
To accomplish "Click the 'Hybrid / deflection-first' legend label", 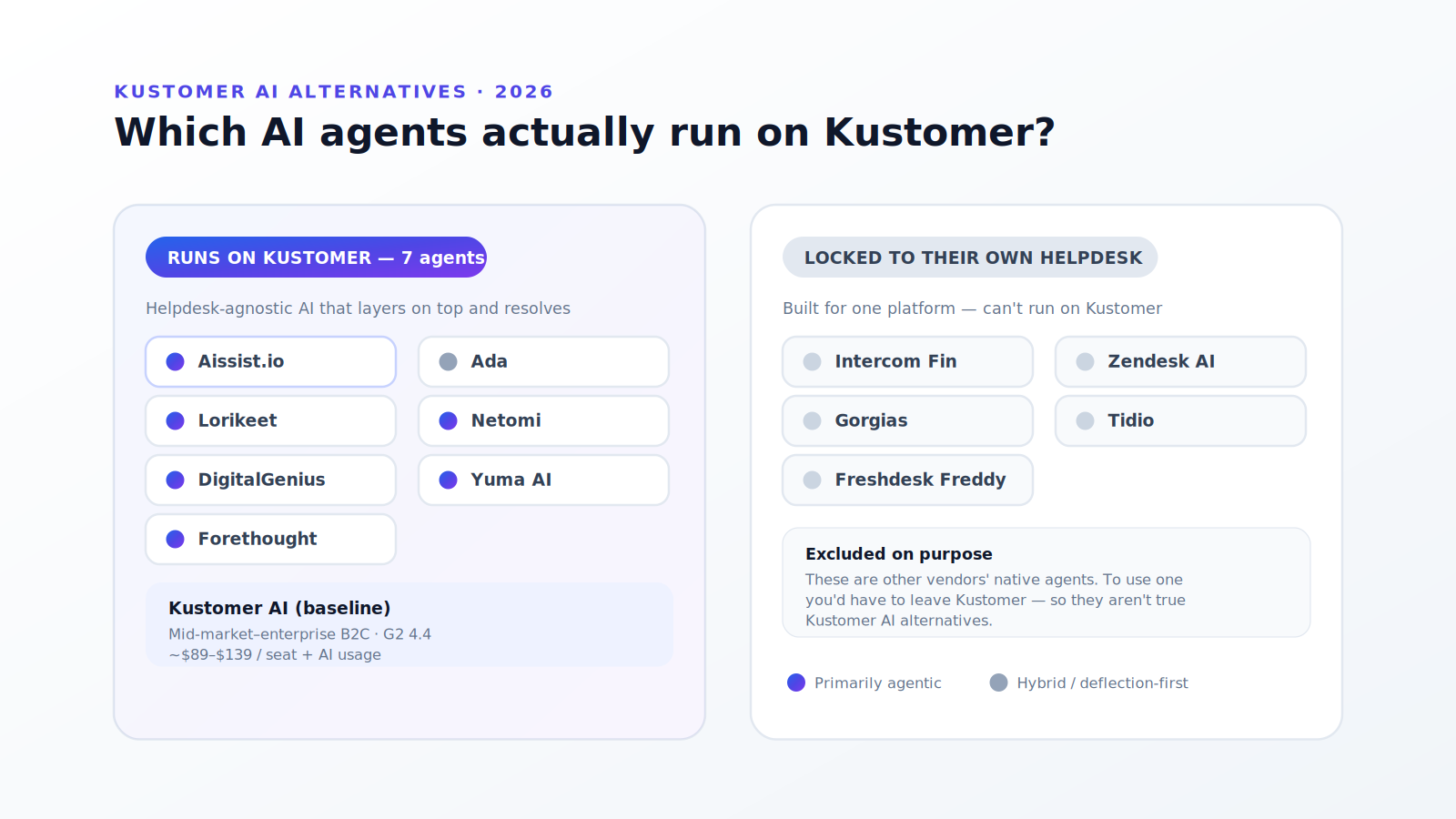I will [x=1103, y=683].
